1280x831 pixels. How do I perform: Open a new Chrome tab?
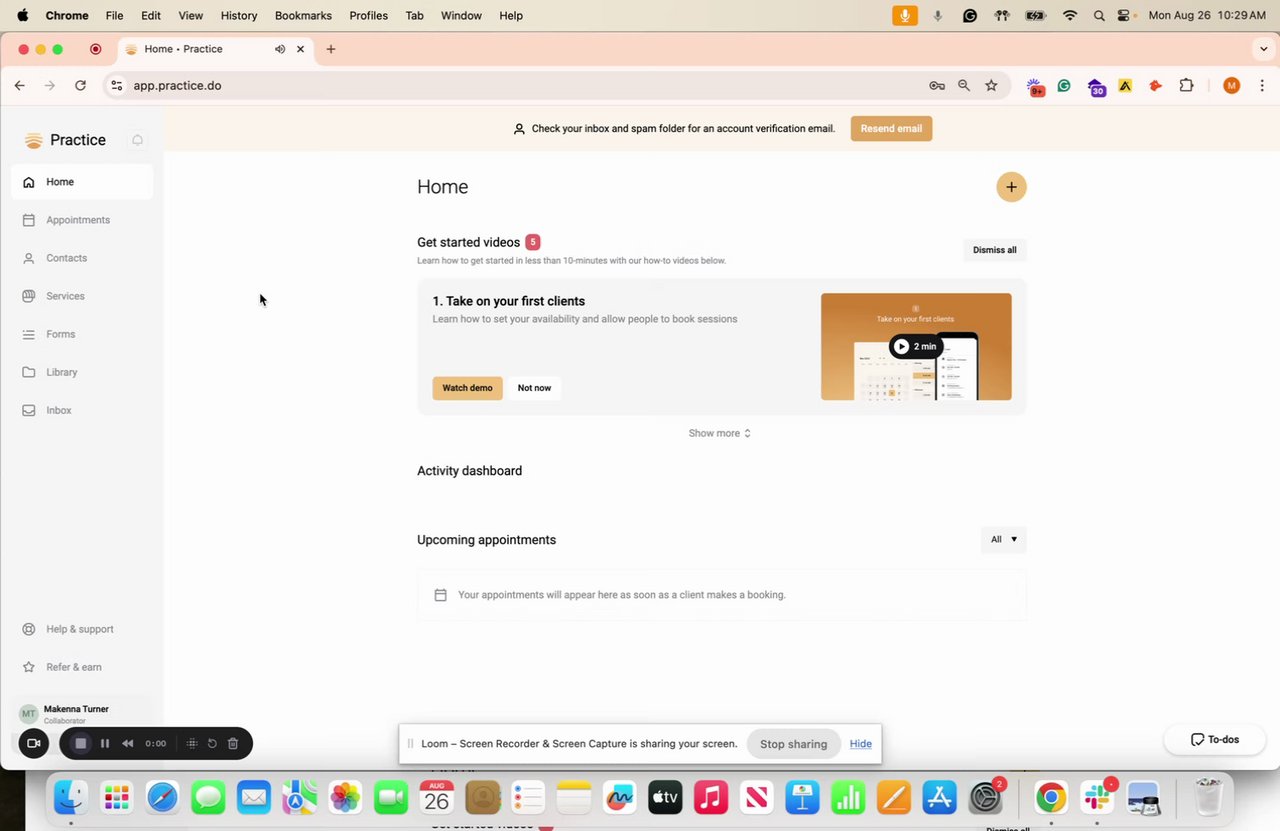(x=331, y=49)
